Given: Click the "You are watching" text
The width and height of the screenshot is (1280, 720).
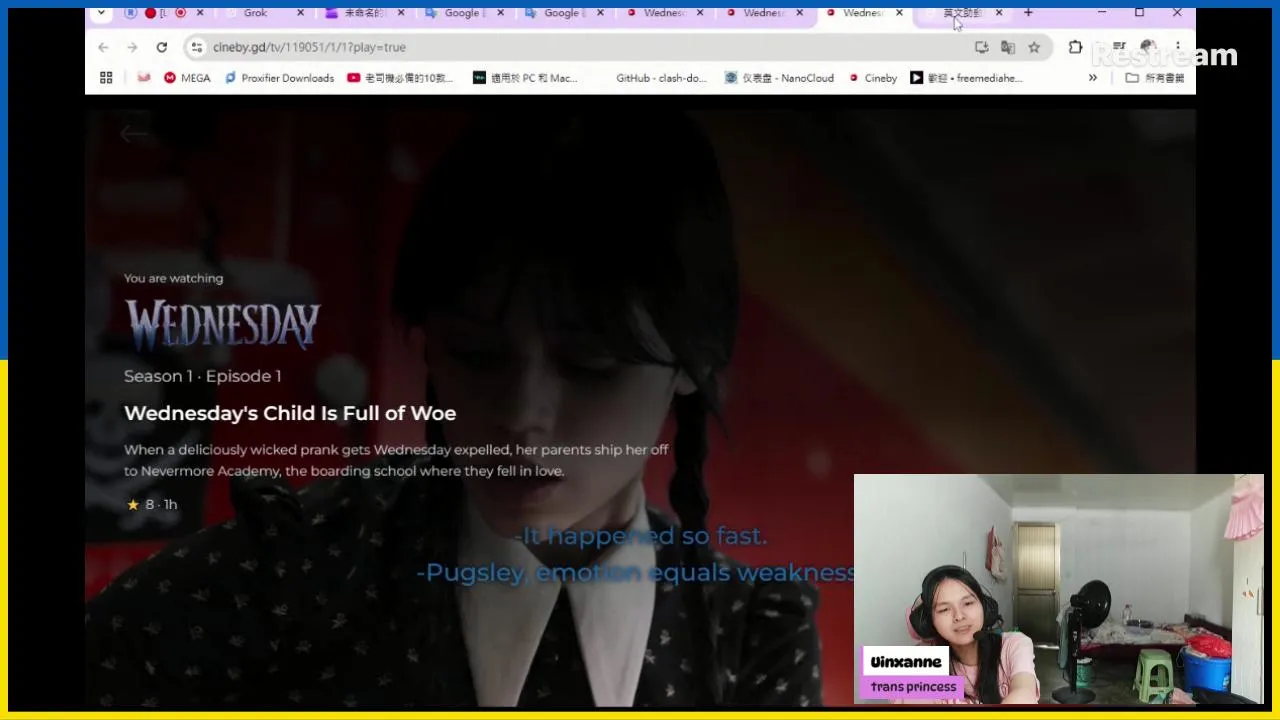Looking at the screenshot, I should click(x=173, y=278).
